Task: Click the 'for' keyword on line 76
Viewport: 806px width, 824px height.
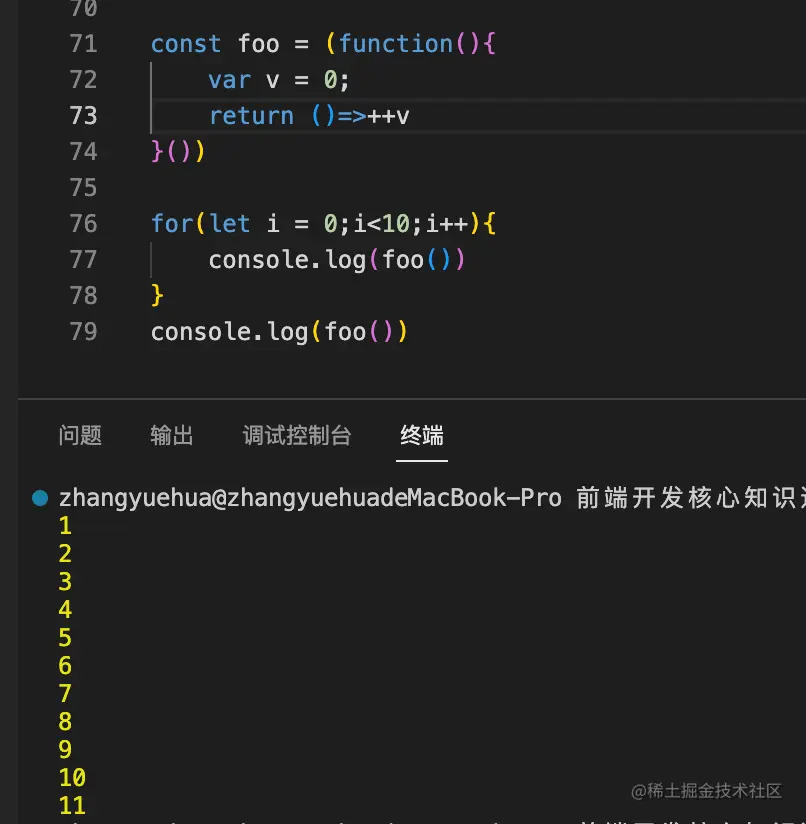Action: click(x=172, y=223)
